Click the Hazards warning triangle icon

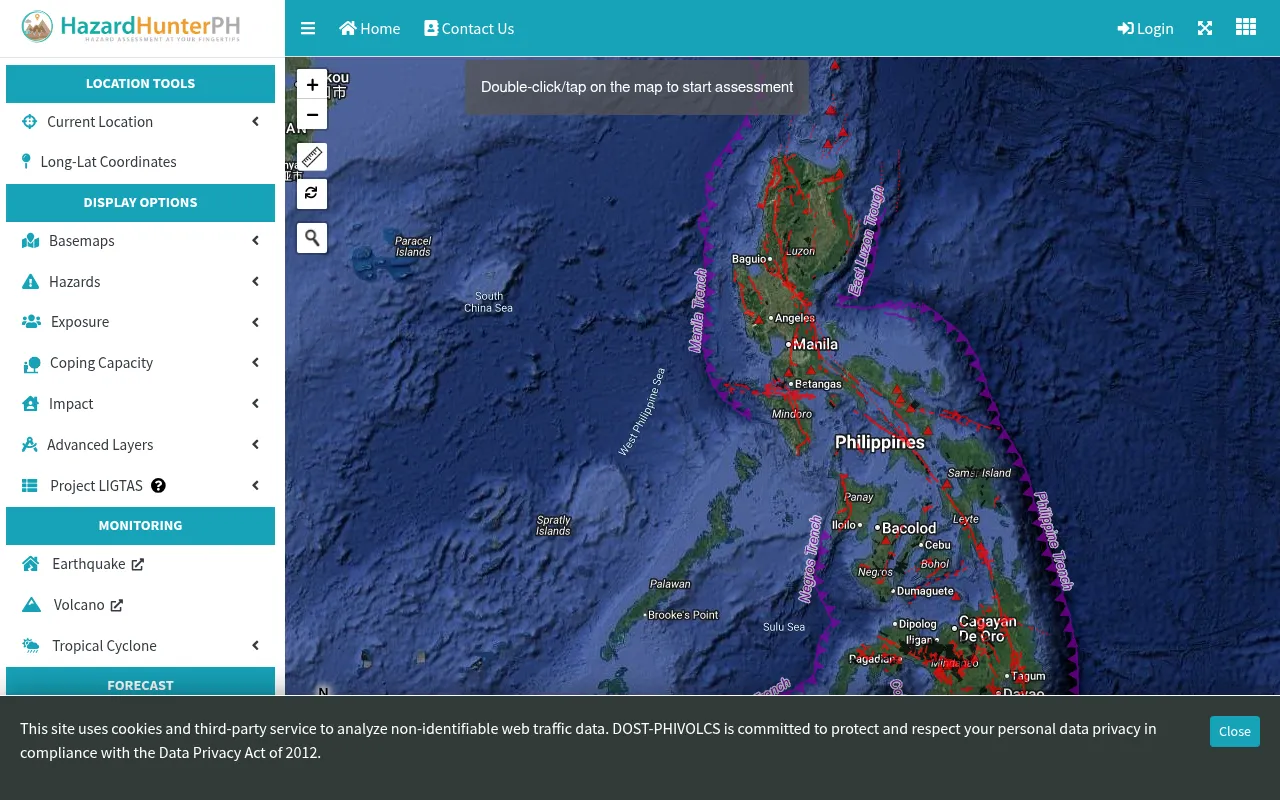30,282
